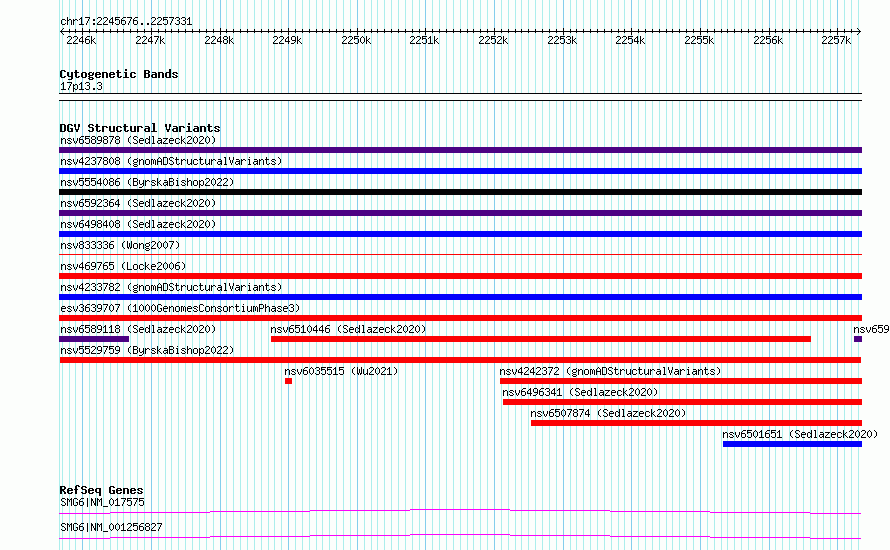The image size is (890, 550).
Task: Open the nsv833336 (Wong2007) label
Action: (120, 245)
